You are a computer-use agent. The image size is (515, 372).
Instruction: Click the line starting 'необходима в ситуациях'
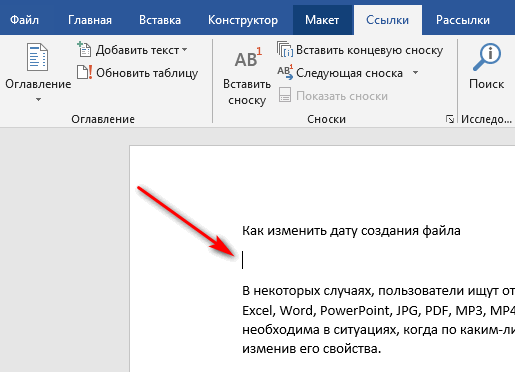378,330
